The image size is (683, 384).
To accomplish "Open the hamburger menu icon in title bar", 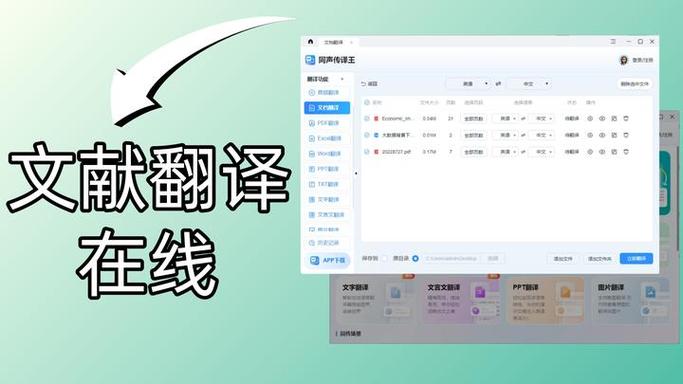I will pos(613,41).
